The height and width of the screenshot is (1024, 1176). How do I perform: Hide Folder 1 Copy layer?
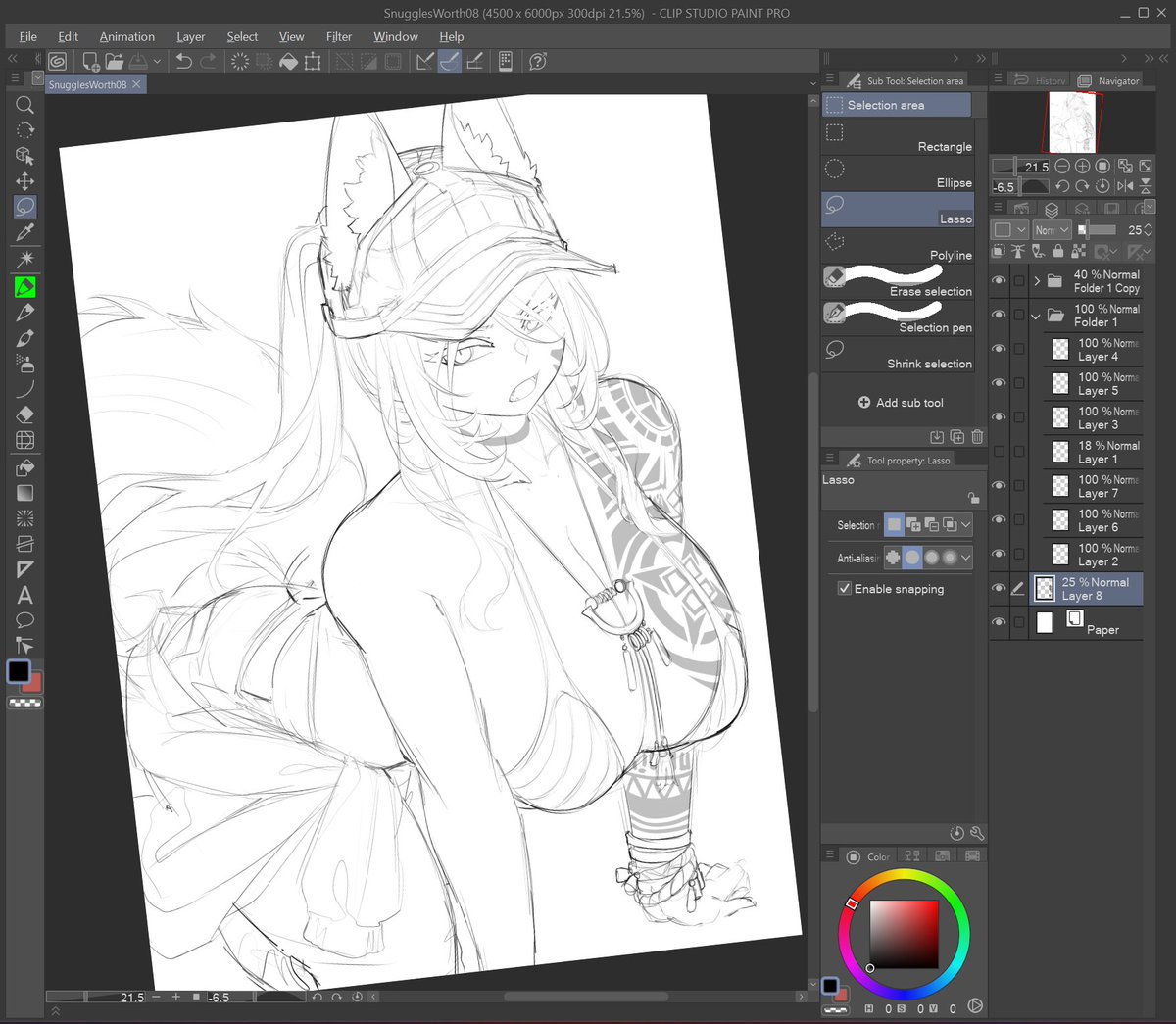pos(999,281)
